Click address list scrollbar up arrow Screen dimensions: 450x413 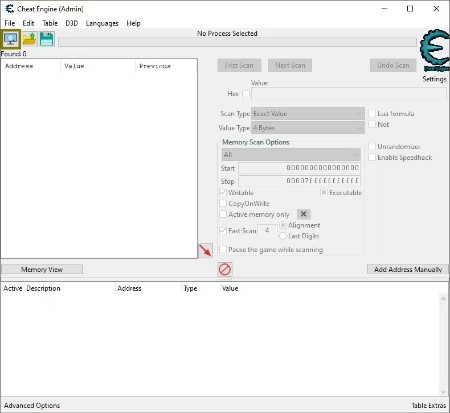443,299
